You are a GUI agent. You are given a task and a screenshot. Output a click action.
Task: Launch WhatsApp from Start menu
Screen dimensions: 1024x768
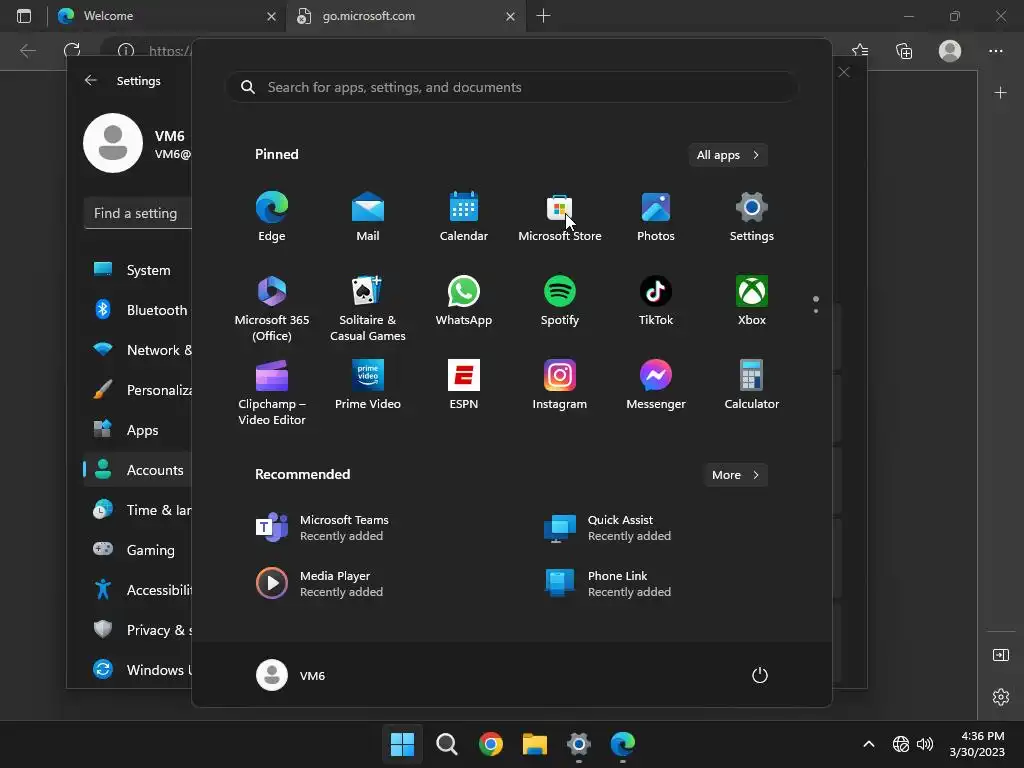point(464,301)
